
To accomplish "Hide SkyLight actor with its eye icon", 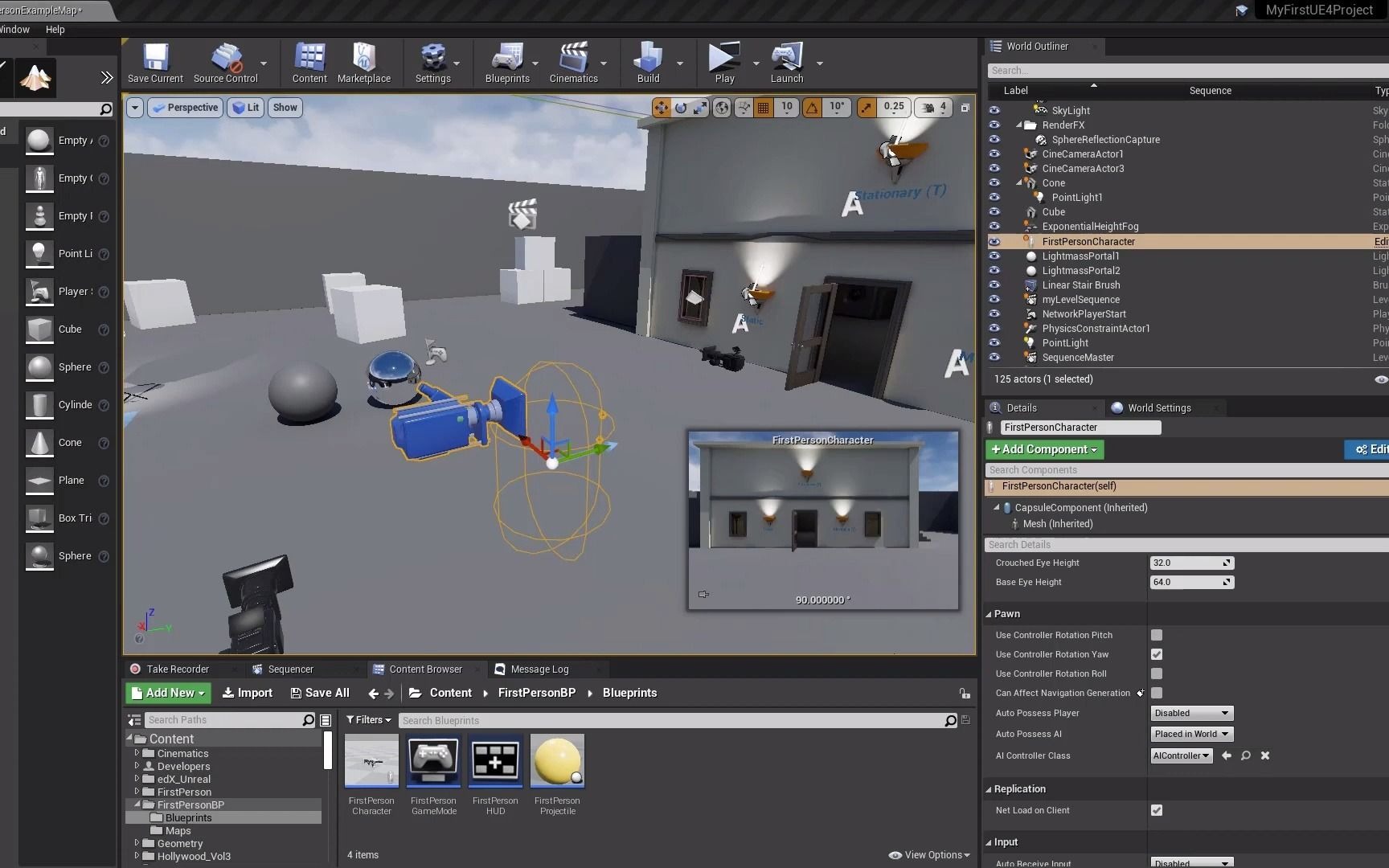I will [994, 110].
